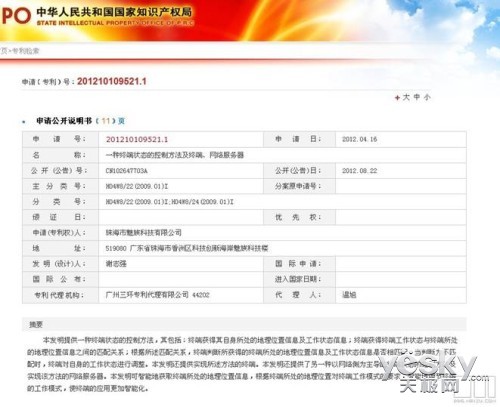Viewport: 500px width, 407px height.
Task: Click the plus icon beside font sizes
Action: click(397, 98)
